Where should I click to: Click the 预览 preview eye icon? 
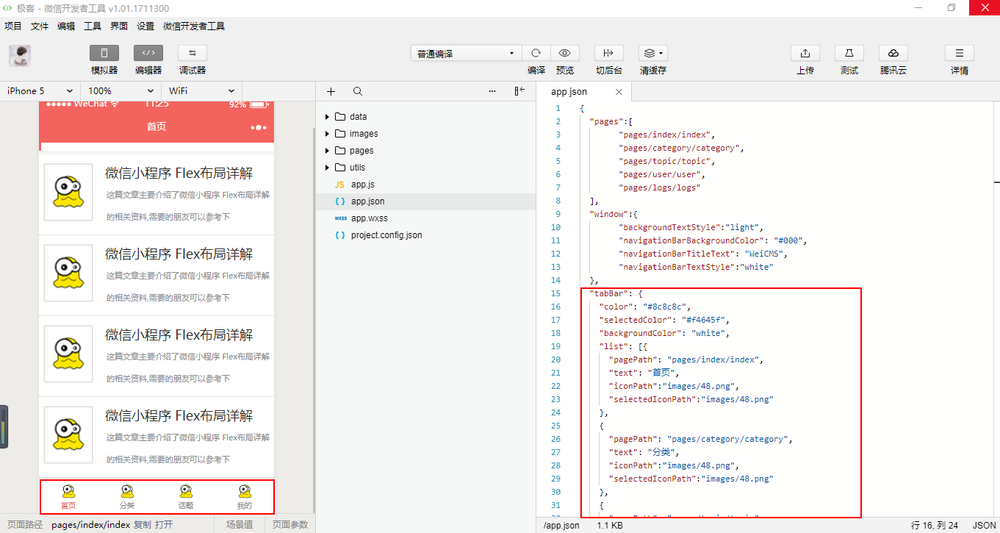pyautogui.click(x=565, y=53)
